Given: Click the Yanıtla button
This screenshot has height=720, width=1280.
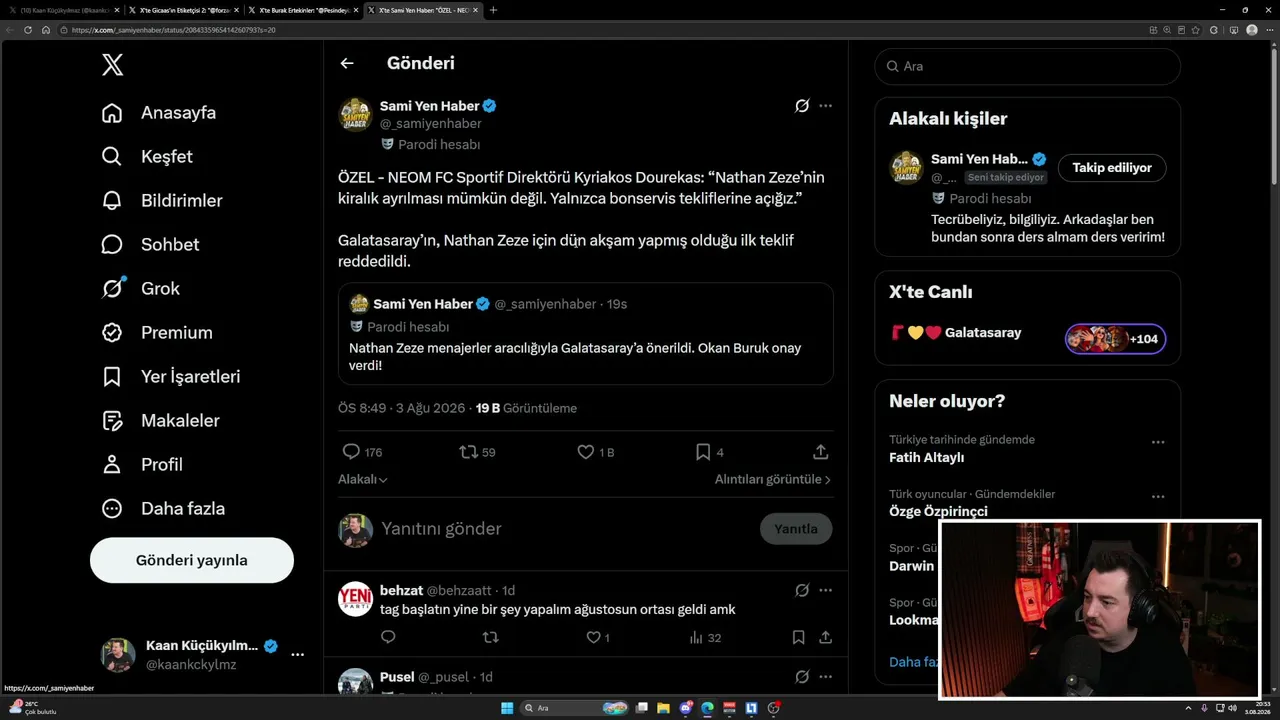Looking at the screenshot, I should [796, 529].
